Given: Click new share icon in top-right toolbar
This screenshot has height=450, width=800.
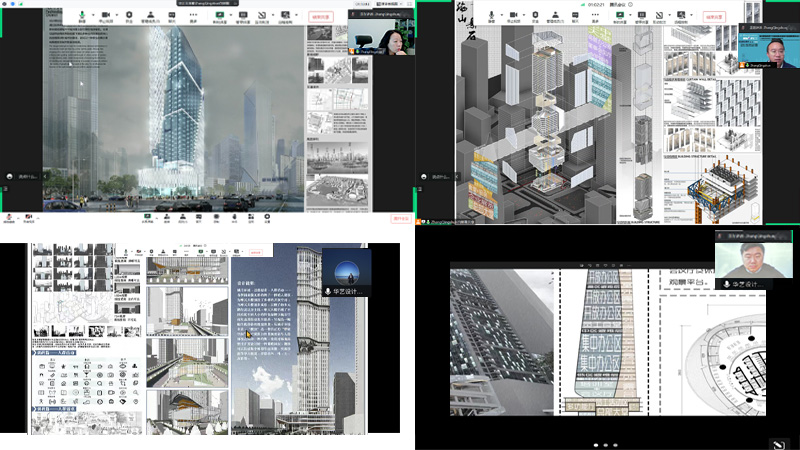Looking at the screenshot, I should (x=620, y=16).
